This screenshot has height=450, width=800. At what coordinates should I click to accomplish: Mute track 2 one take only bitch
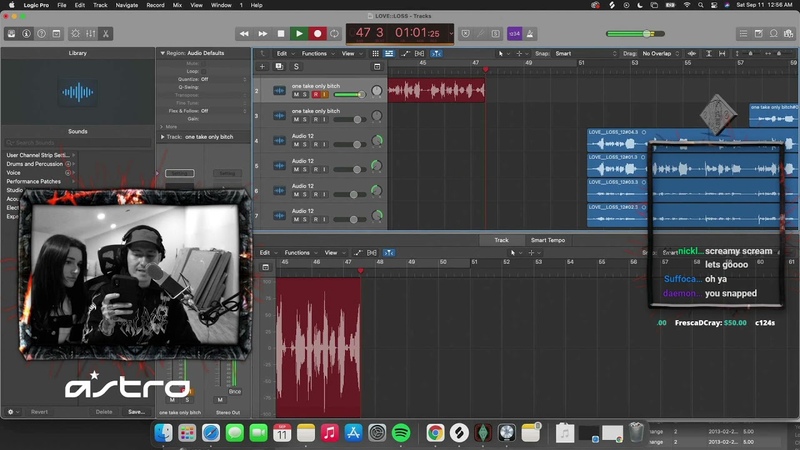(x=296, y=94)
